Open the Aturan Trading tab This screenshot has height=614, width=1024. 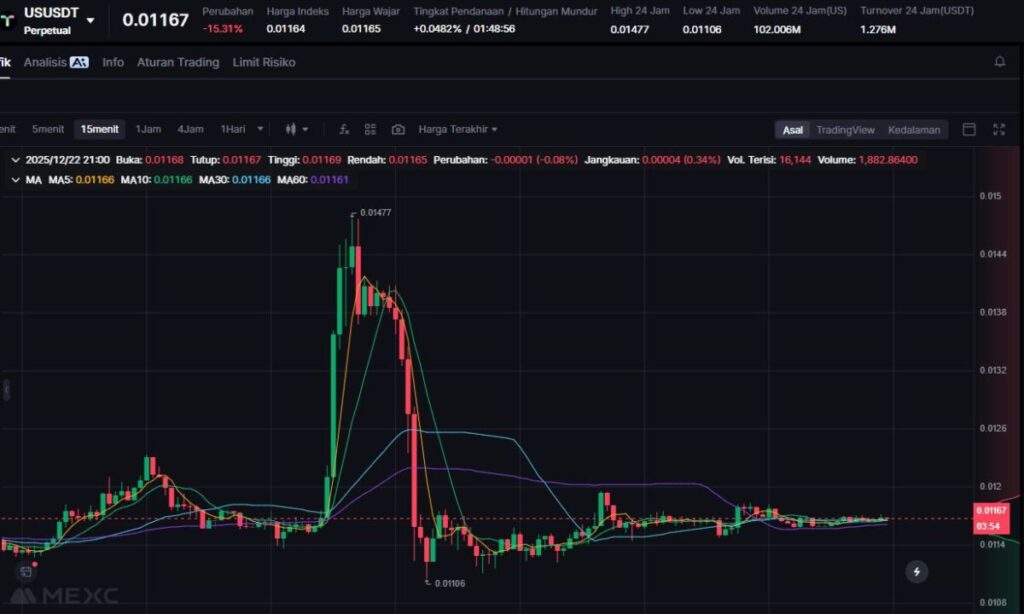(178, 62)
